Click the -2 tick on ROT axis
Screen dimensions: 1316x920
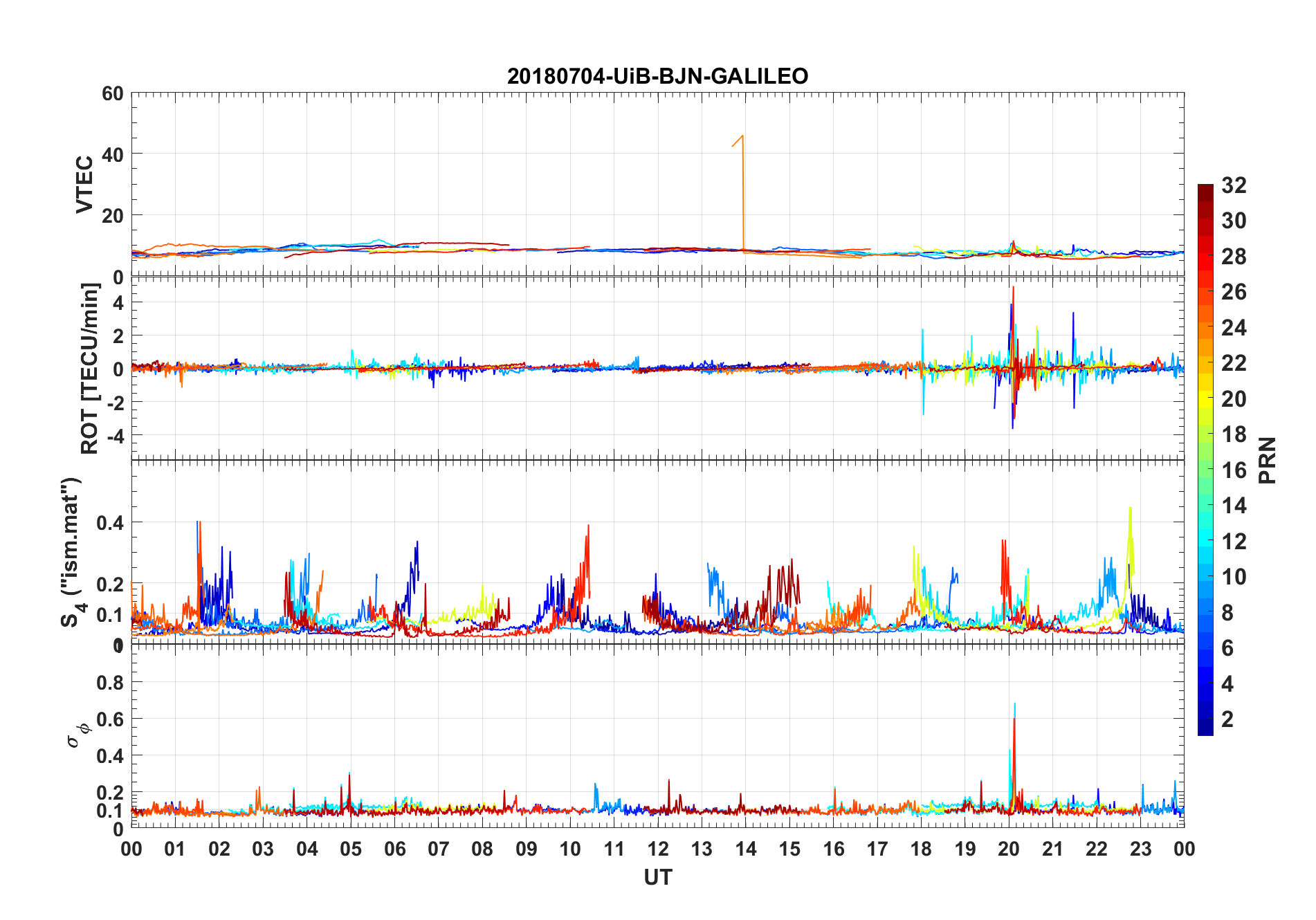pos(115,403)
